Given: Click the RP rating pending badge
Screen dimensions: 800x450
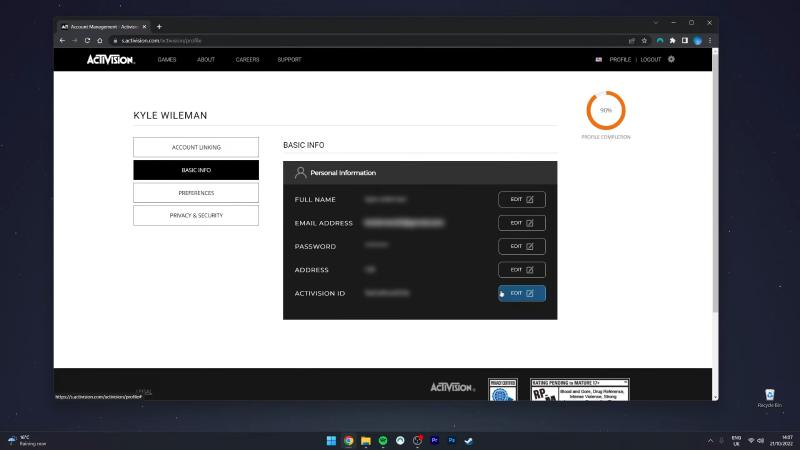Looking at the screenshot, I should point(580,389).
